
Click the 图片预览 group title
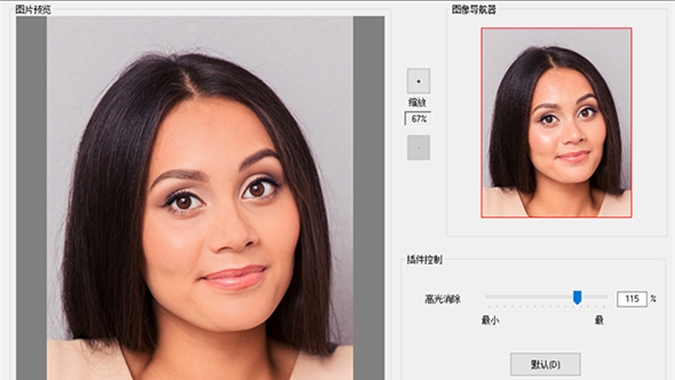pyautogui.click(x=33, y=9)
